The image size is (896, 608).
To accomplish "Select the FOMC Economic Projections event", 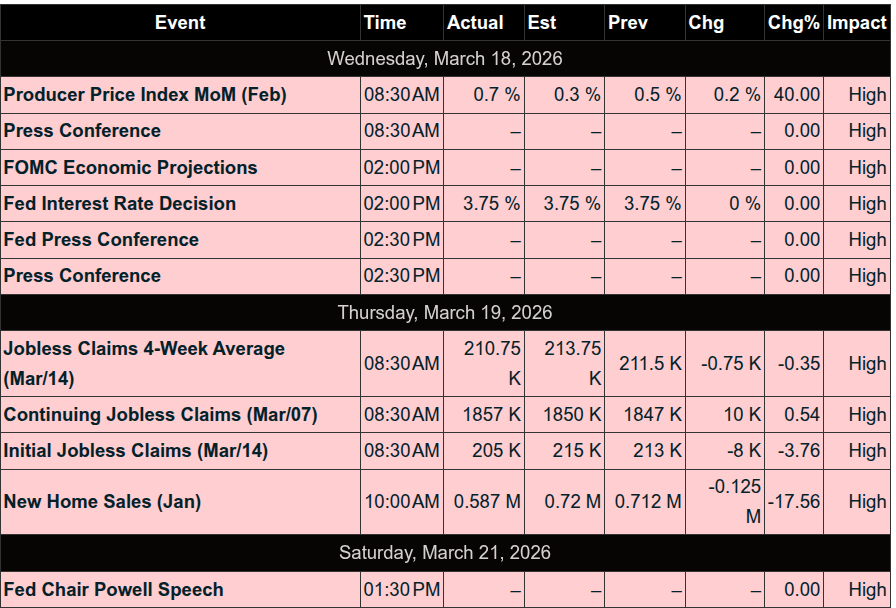I will coord(130,167).
